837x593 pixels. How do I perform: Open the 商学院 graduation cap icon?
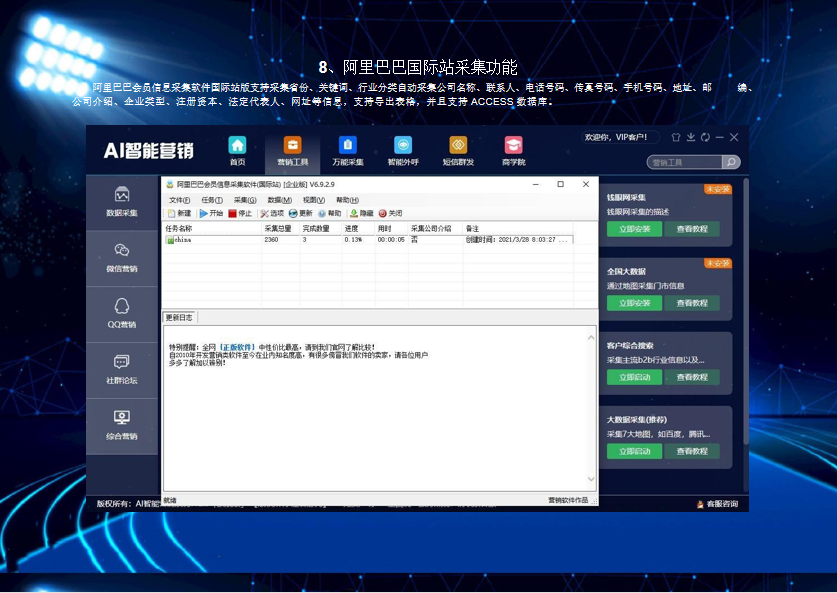point(514,145)
